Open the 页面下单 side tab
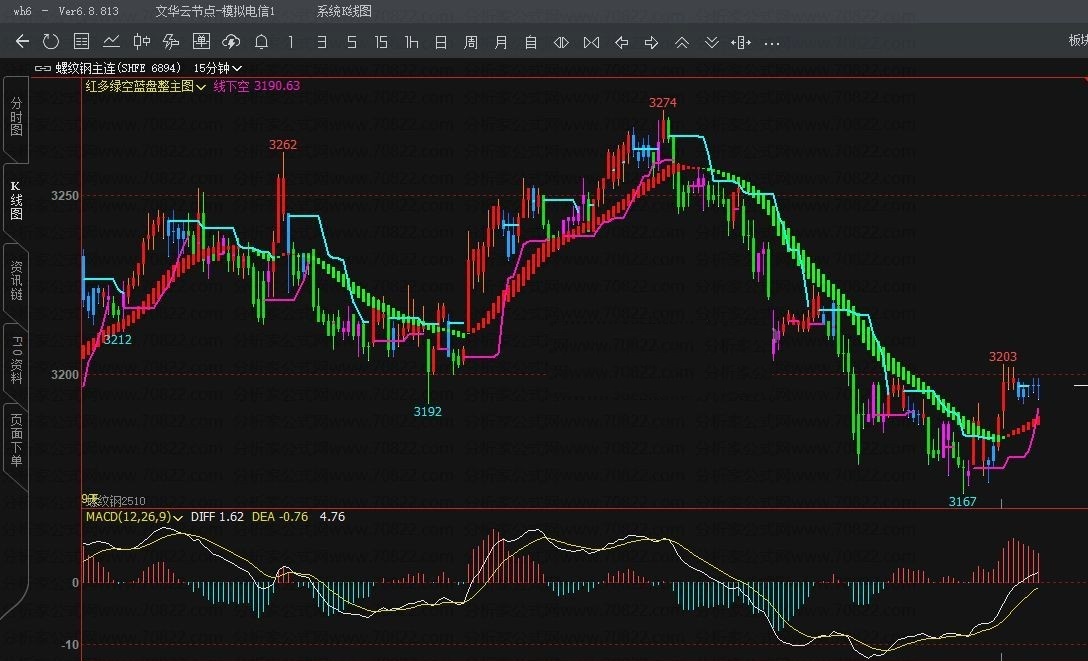This screenshot has width=1088, height=661. pos(16,440)
